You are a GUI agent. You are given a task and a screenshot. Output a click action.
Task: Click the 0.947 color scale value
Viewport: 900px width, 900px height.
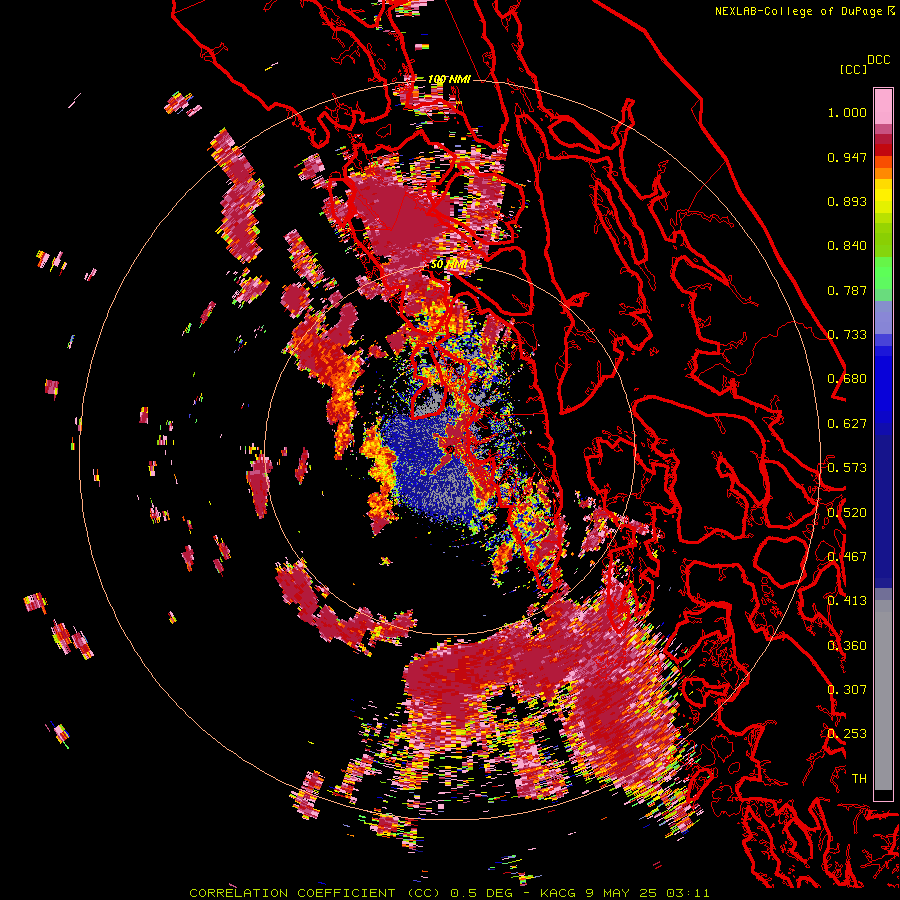(x=847, y=157)
